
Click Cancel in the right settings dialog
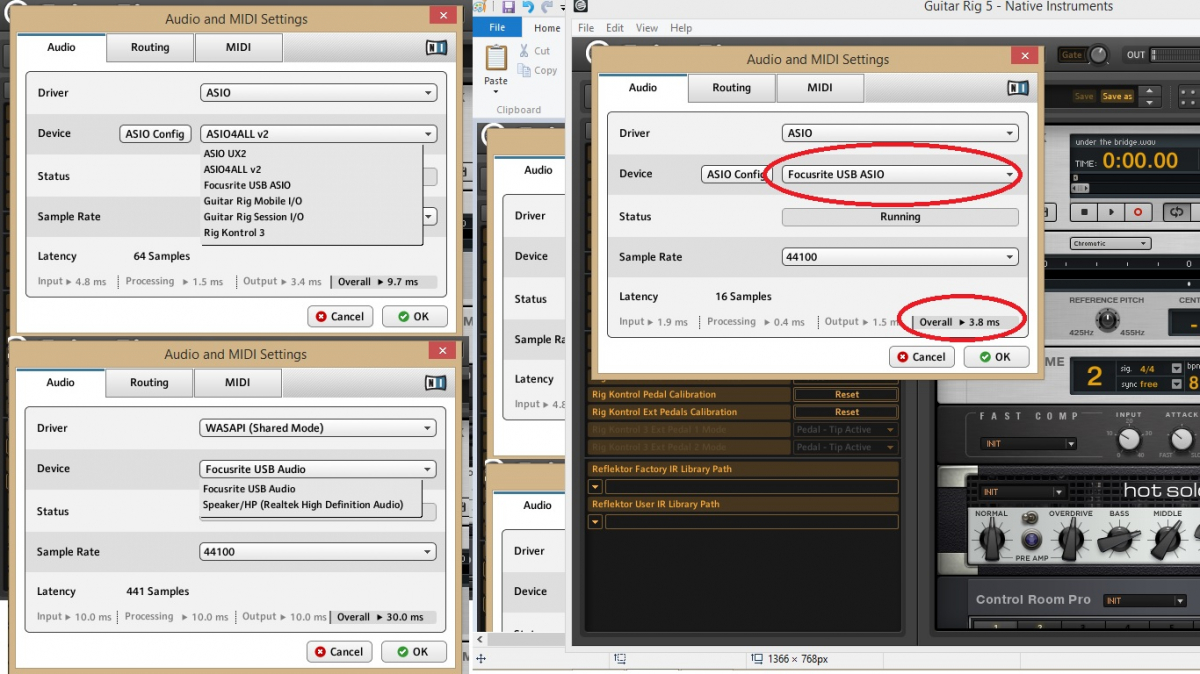(922, 356)
